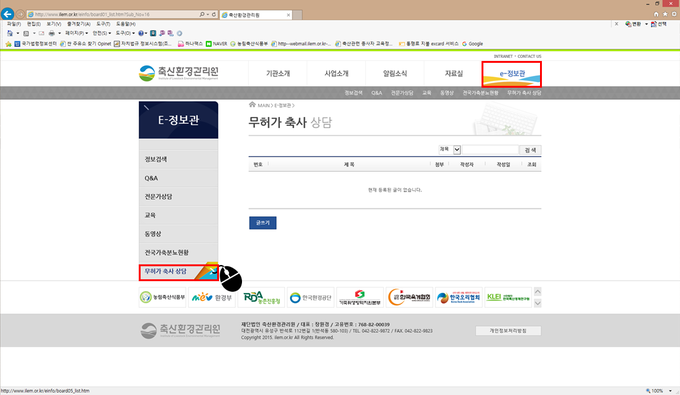This screenshot has width=680, height=395.
Task: Open the 한국환경공단 partner banner
Action: (x=311, y=297)
